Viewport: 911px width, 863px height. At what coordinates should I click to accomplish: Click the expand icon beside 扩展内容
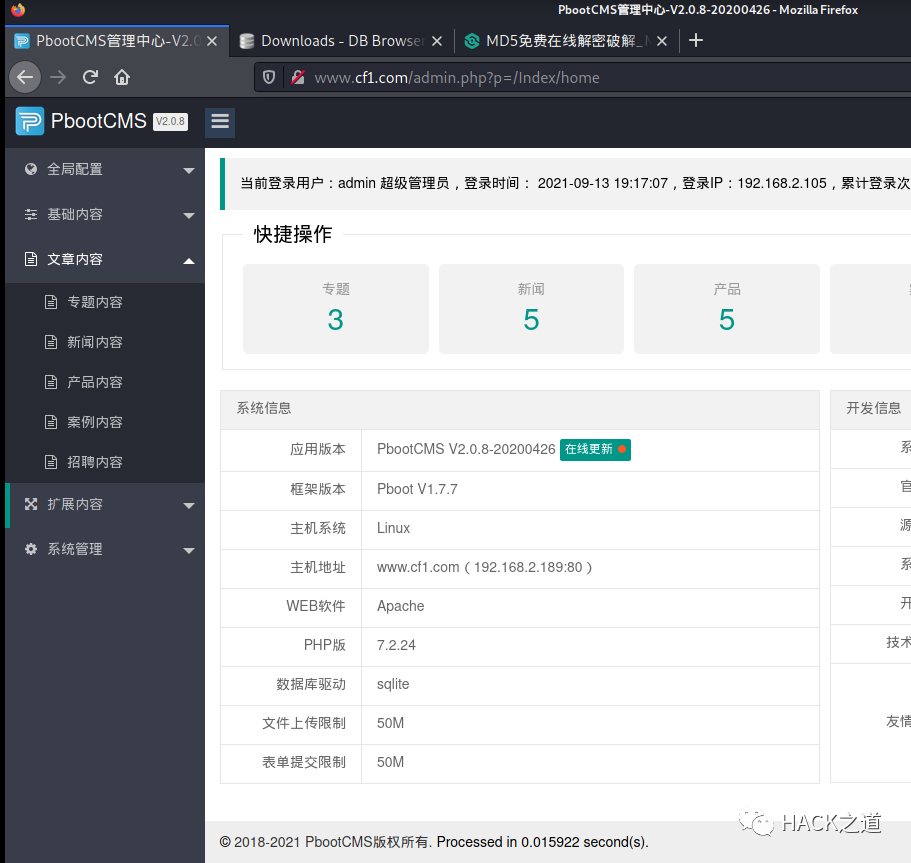31,504
